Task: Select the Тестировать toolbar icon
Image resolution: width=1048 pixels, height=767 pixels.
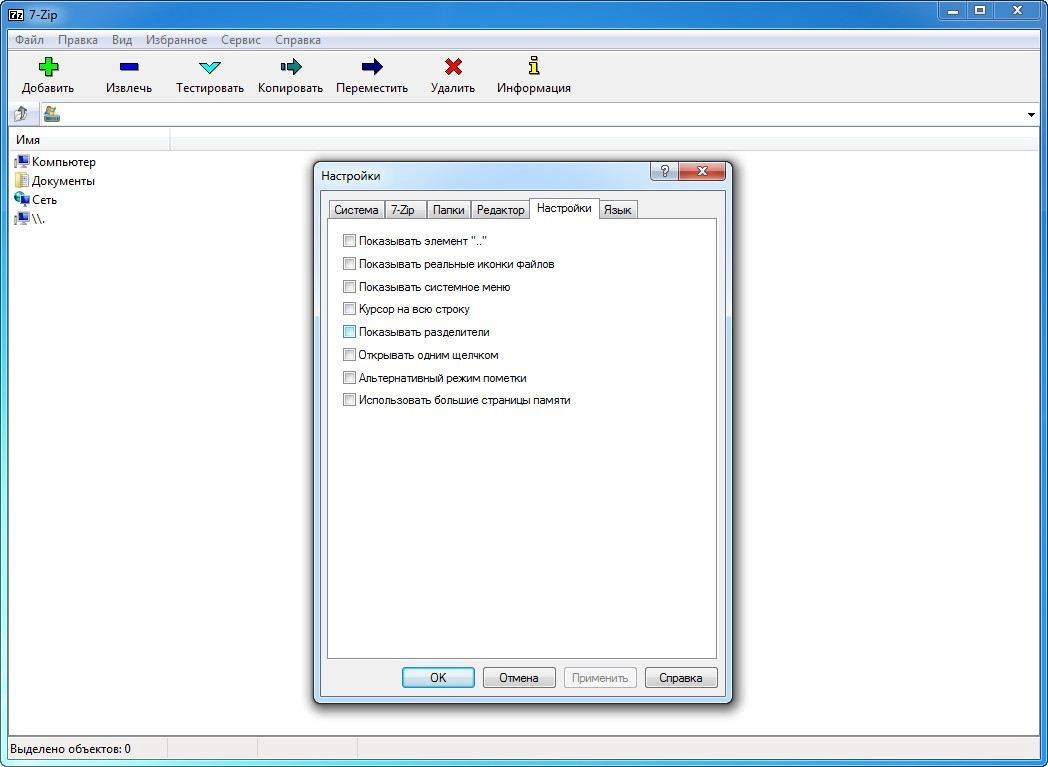Action: click(209, 67)
